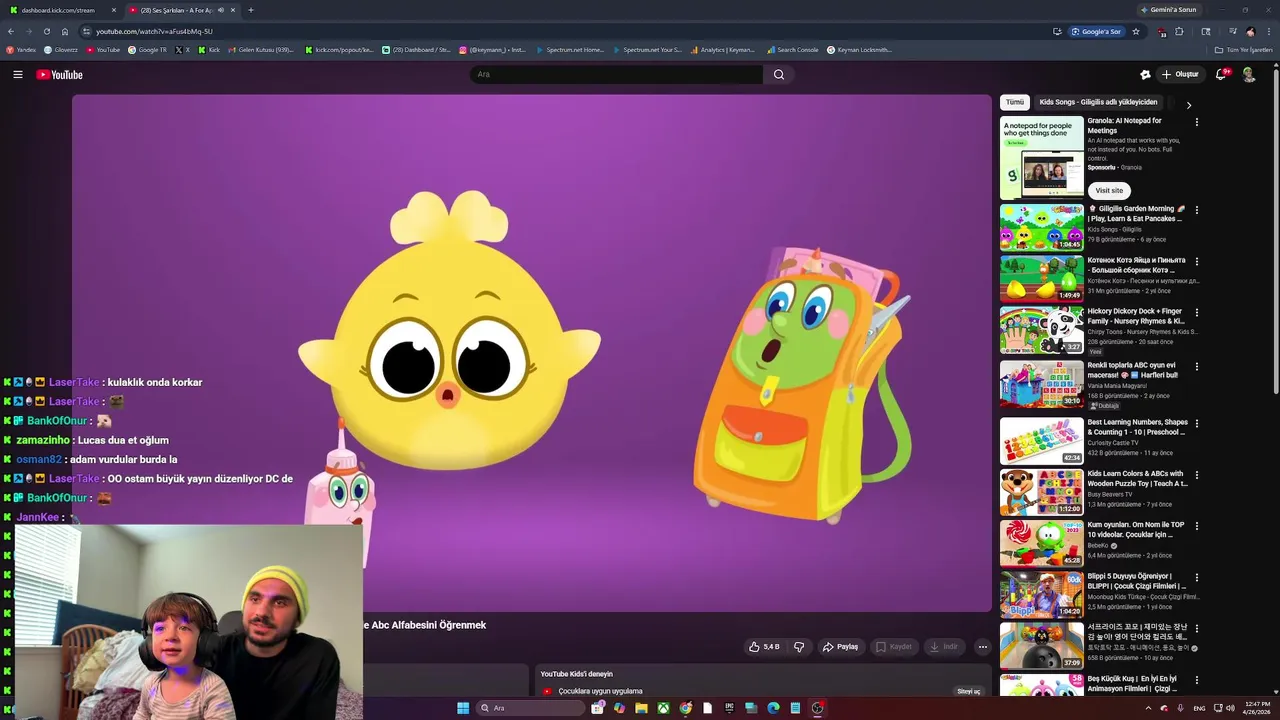The image size is (1280, 720).
Task: Click the Windows taskbar search box
Action: pyautogui.click(x=531, y=708)
